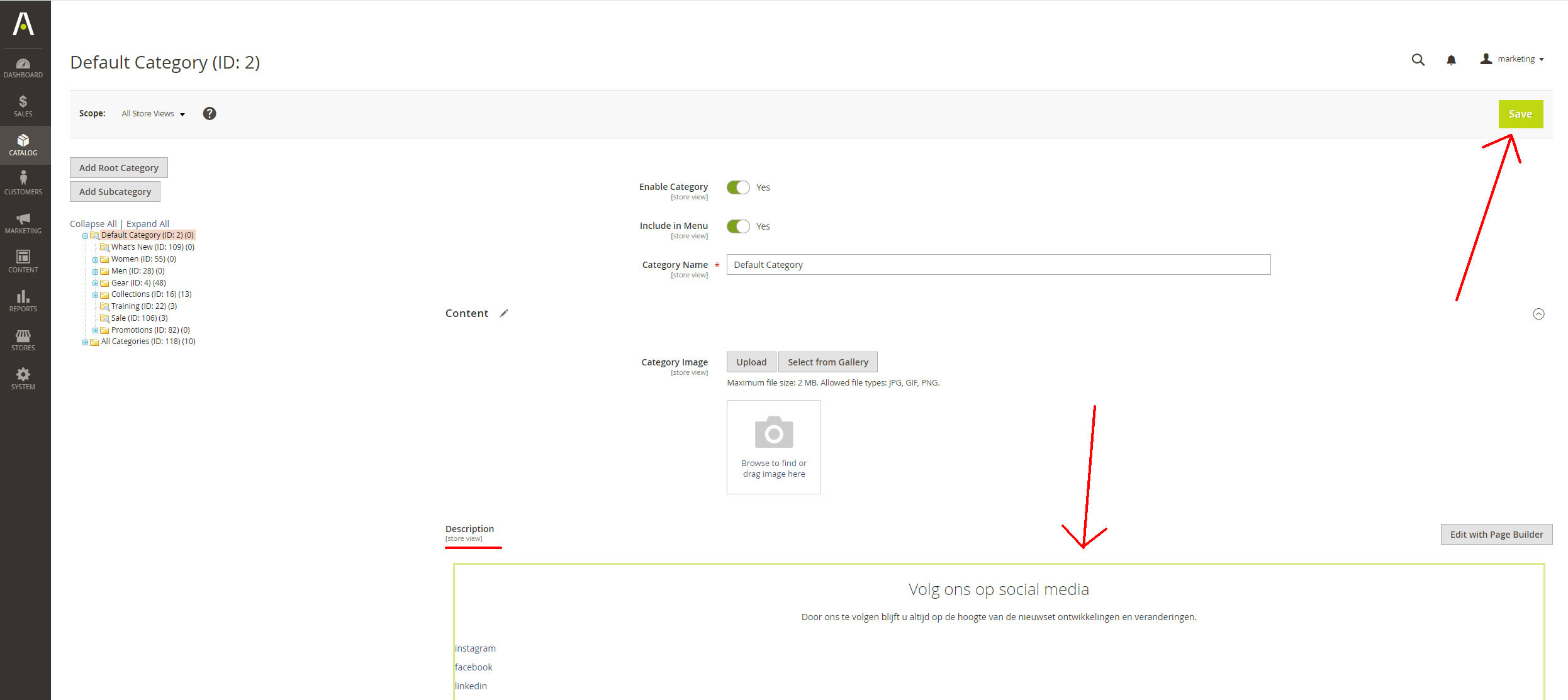The height and width of the screenshot is (700, 1568).
Task: Select Gear (ID: 4) in category tree
Action: click(x=138, y=283)
